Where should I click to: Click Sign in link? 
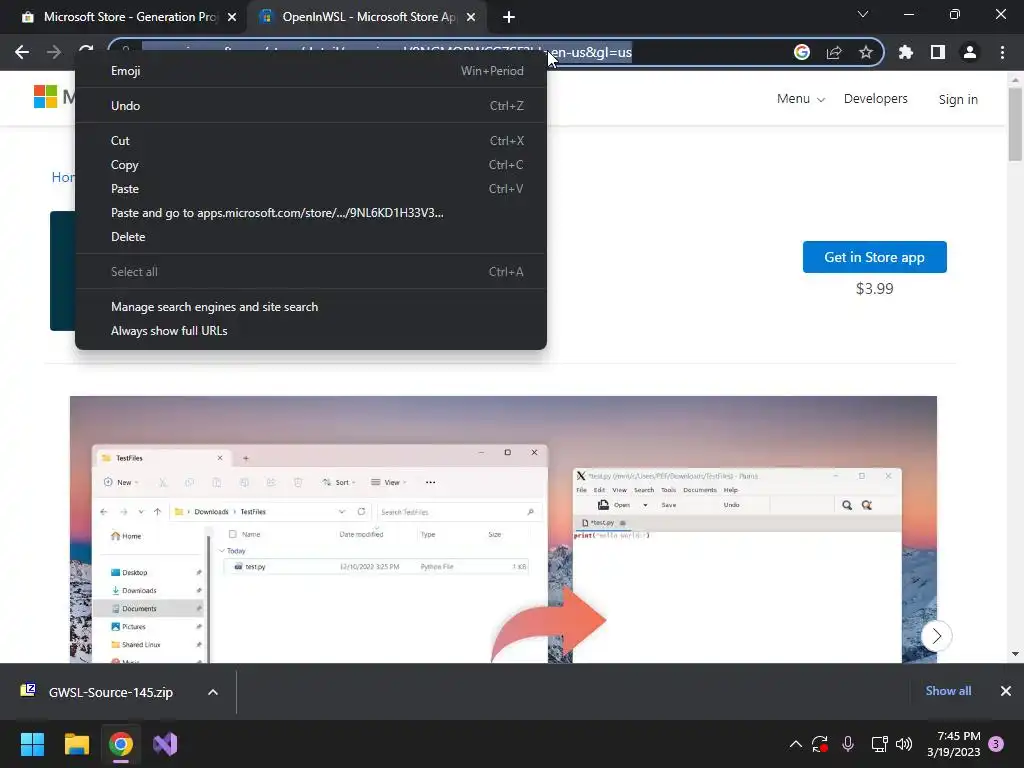point(958,99)
